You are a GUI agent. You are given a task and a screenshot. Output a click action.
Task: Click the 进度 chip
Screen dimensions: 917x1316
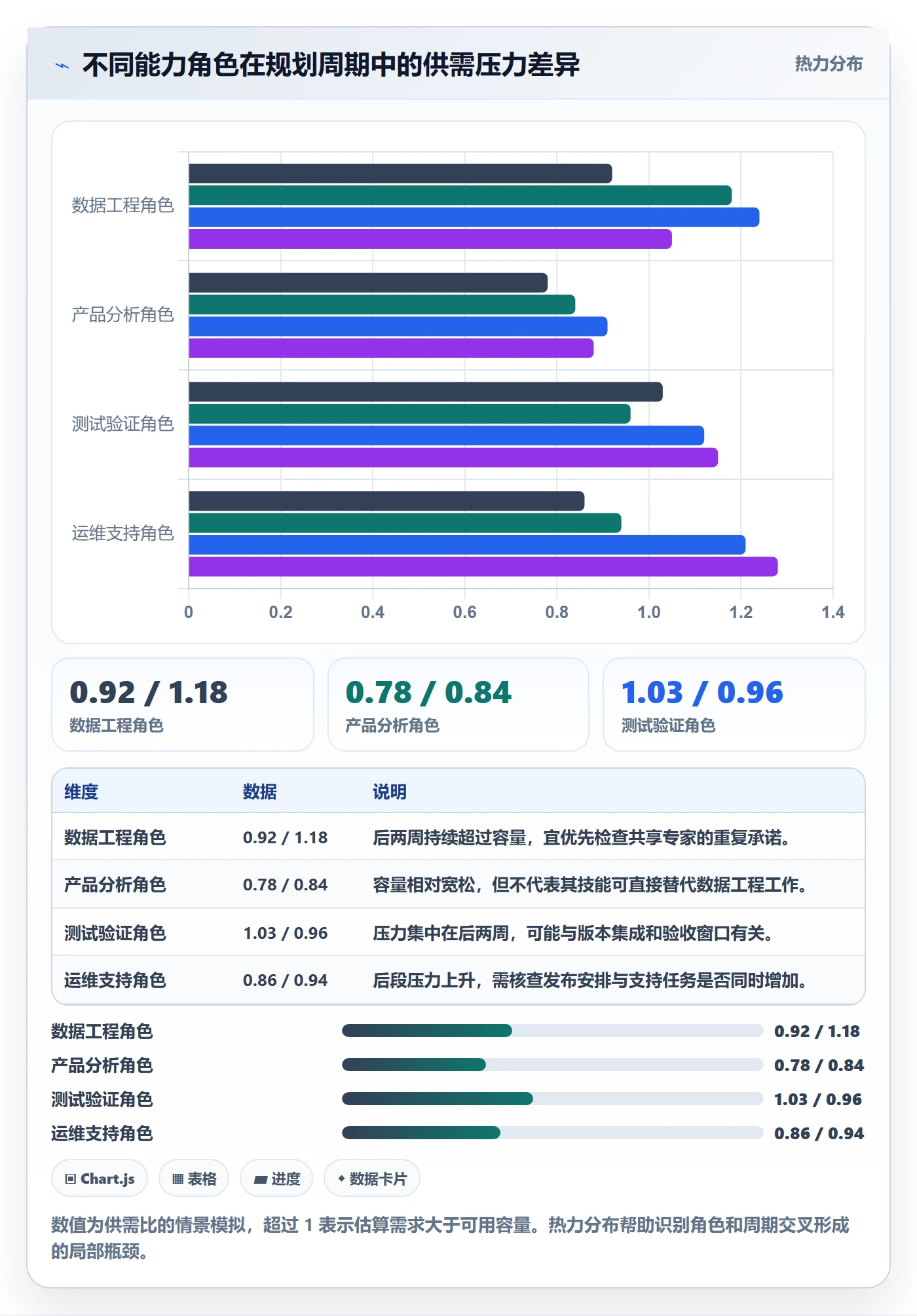tap(276, 1179)
